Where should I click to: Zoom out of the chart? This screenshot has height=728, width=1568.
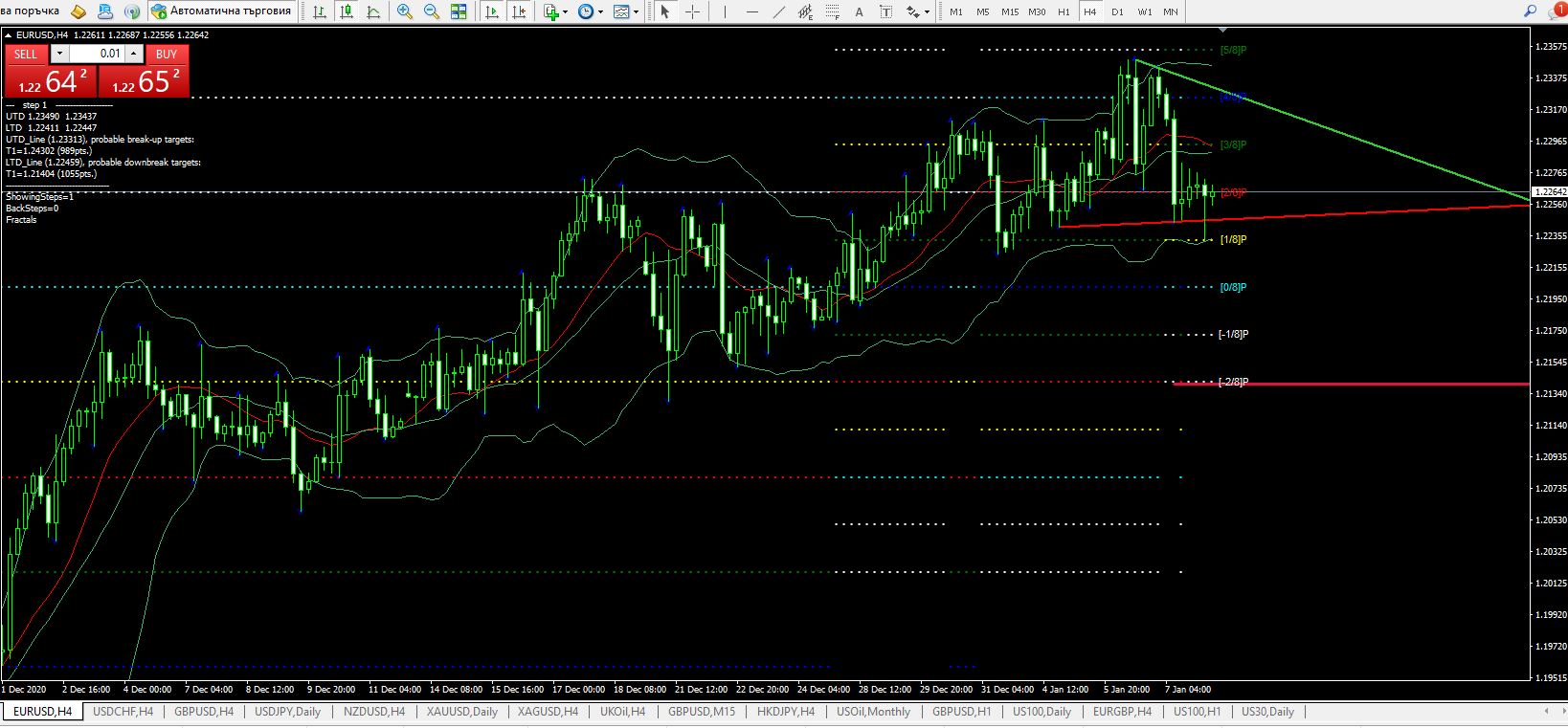(431, 11)
